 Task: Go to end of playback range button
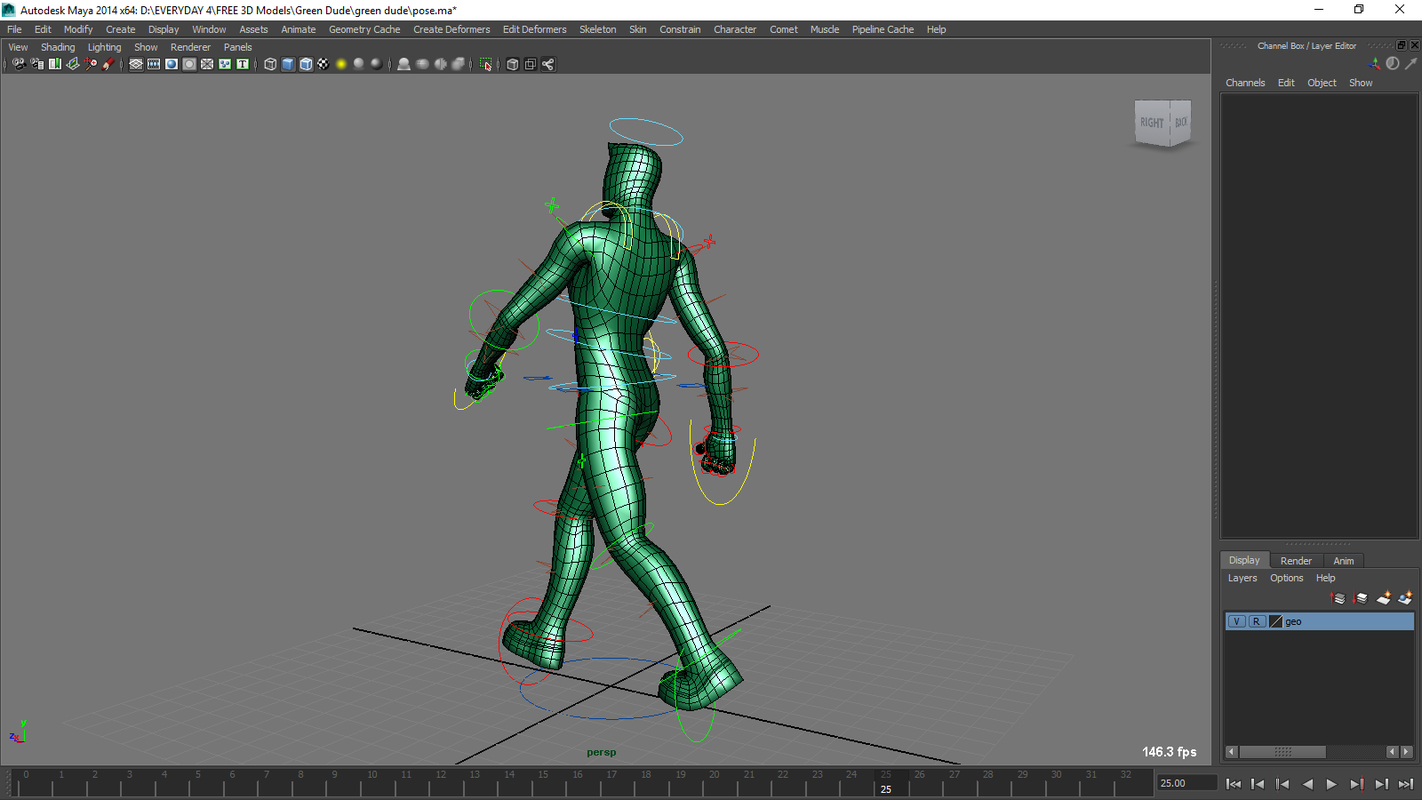(1406, 784)
